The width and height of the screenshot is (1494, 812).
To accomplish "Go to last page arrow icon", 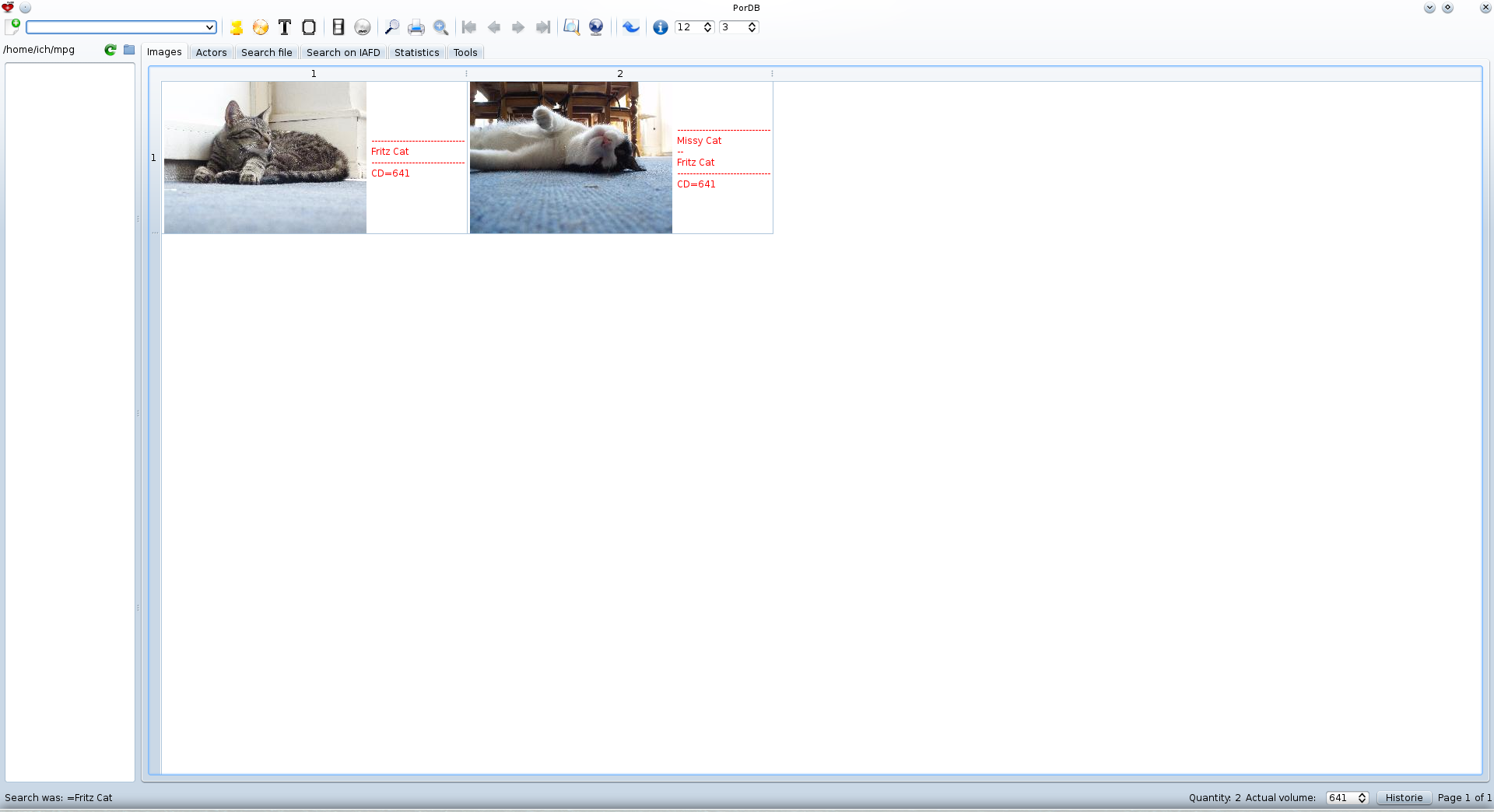I will coord(543,27).
